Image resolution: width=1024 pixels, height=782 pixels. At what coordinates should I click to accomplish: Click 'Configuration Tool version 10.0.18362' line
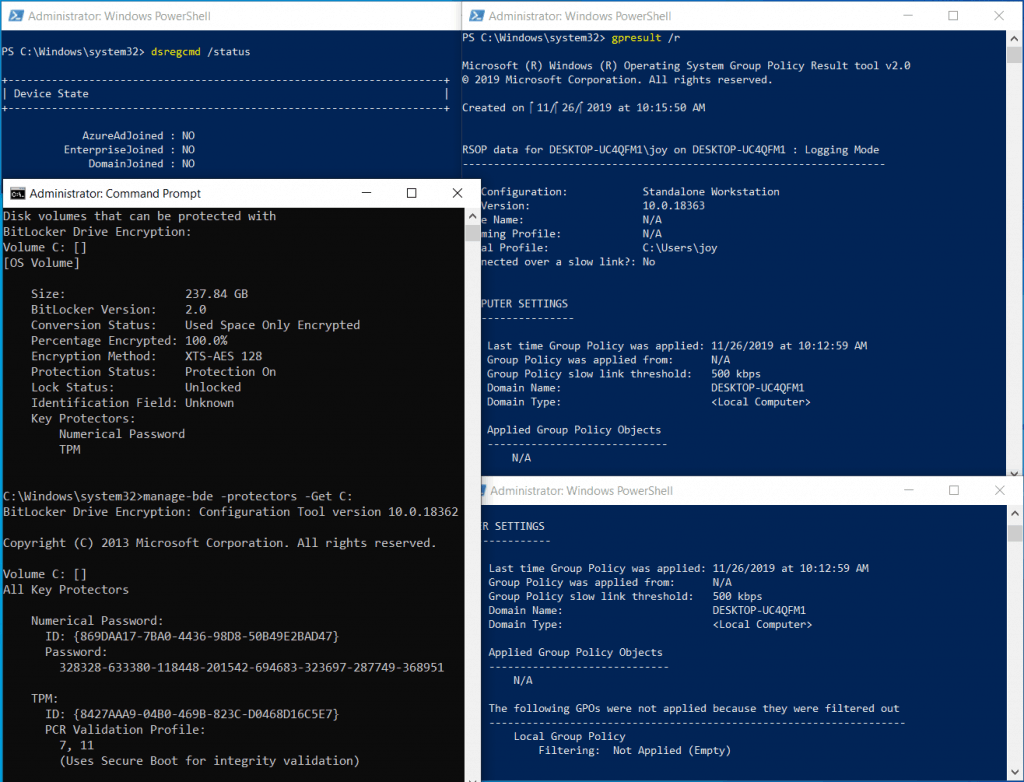click(231, 512)
